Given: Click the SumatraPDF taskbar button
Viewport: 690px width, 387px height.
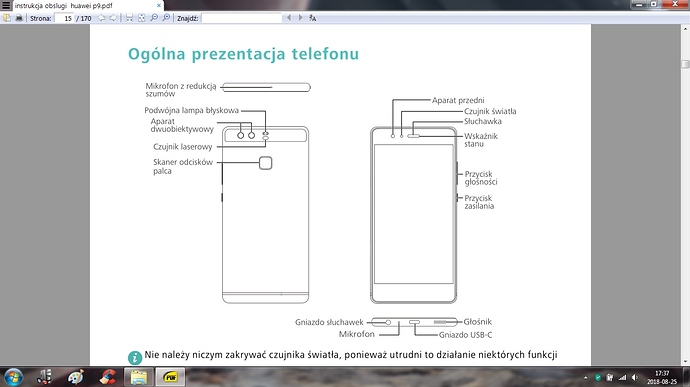Looking at the screenshot, I should [x=170, y=377].
